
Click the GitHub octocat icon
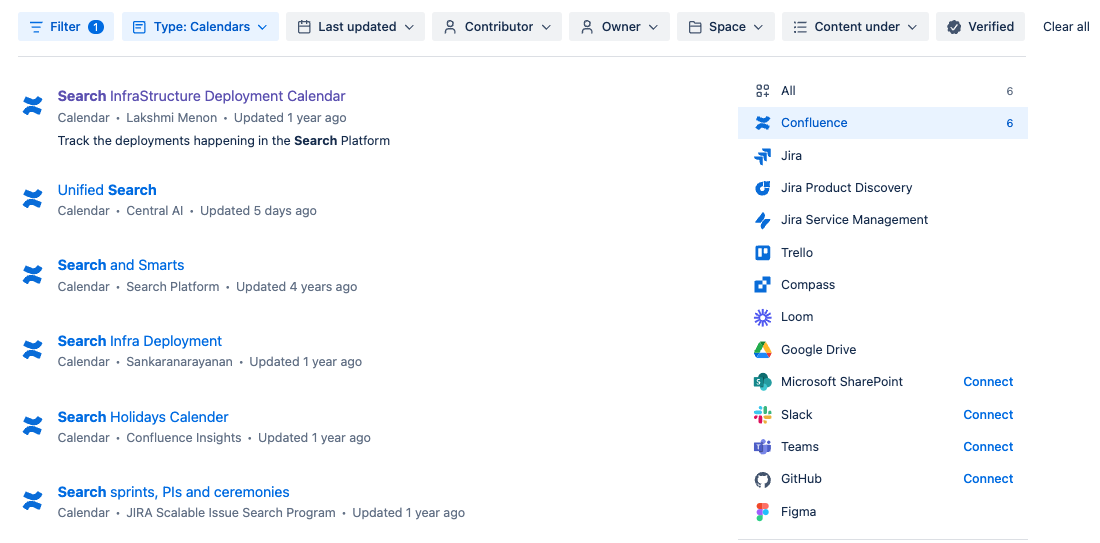pos(763,479)
